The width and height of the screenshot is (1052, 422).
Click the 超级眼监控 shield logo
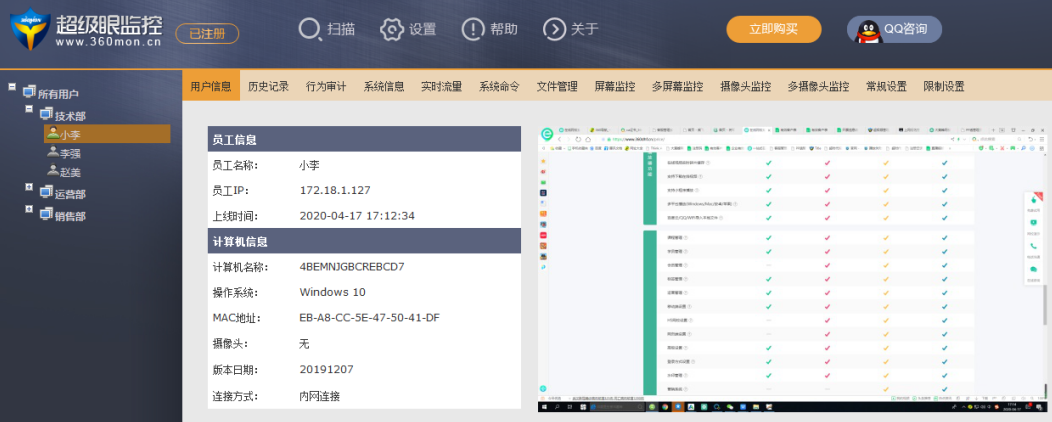30,30
